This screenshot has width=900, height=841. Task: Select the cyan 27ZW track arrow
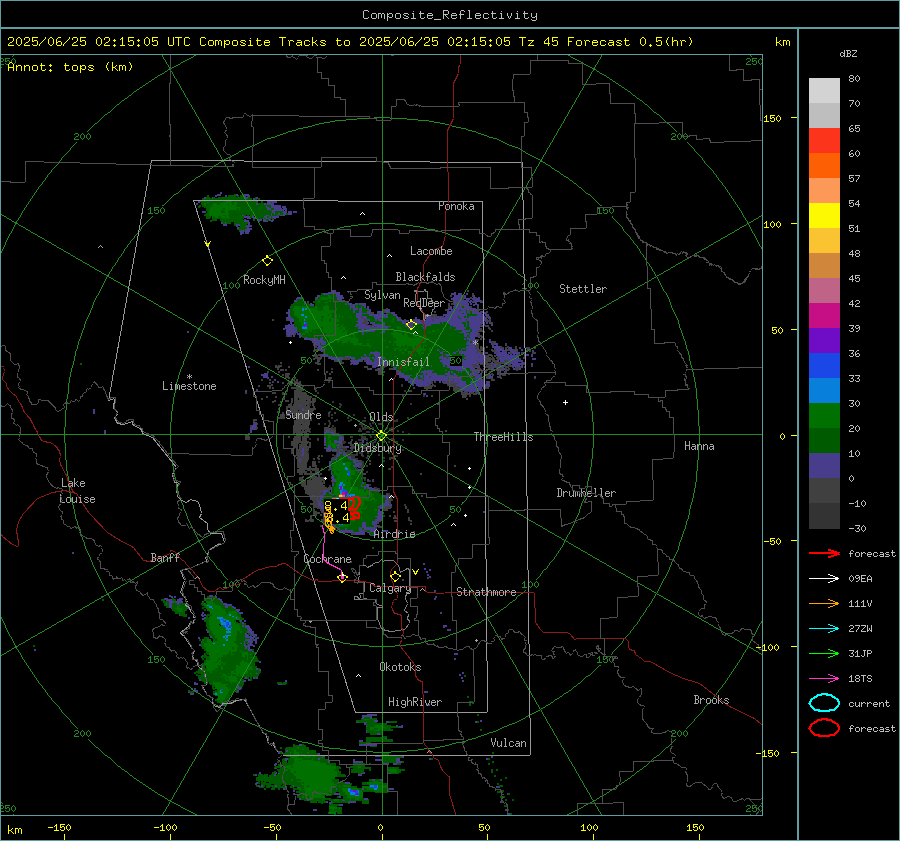pyautogui.click(x=824, y=629)
